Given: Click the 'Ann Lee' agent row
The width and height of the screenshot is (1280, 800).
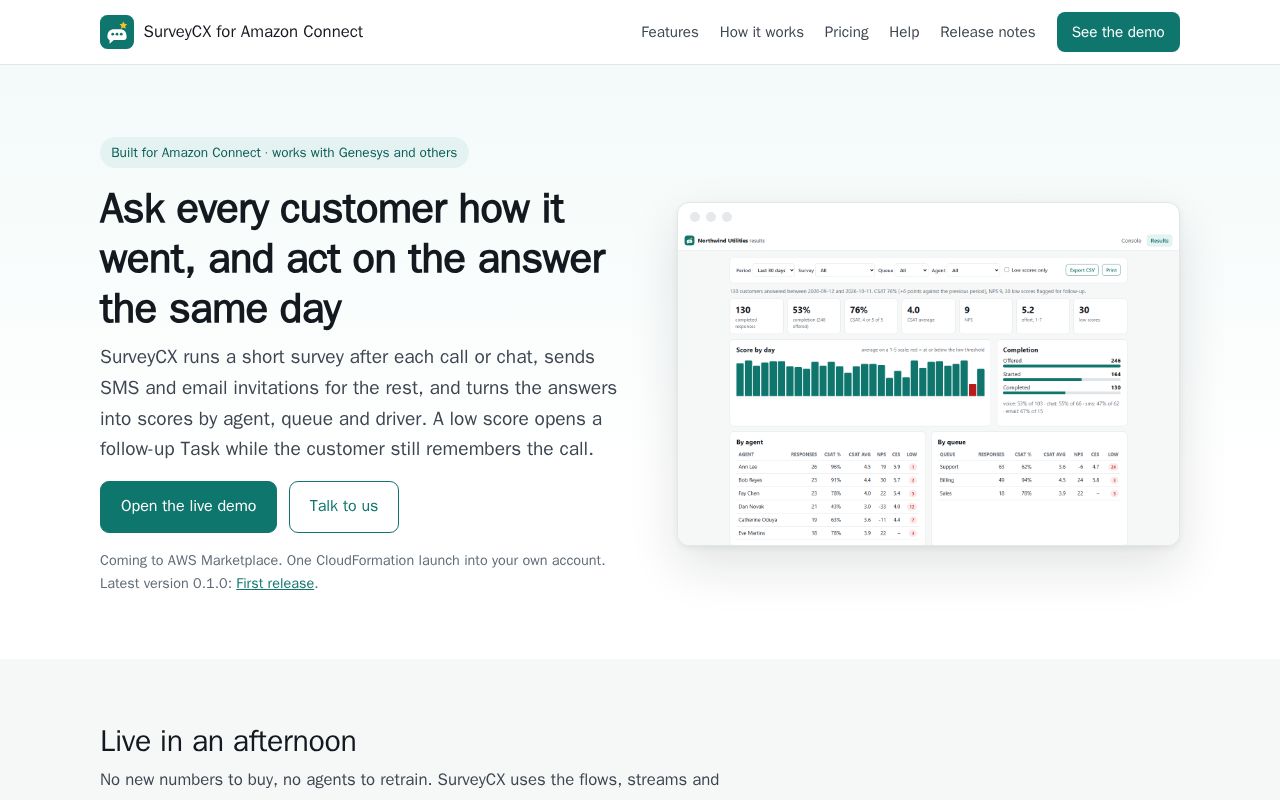Looking at the screenshot, I should (828, 467).
